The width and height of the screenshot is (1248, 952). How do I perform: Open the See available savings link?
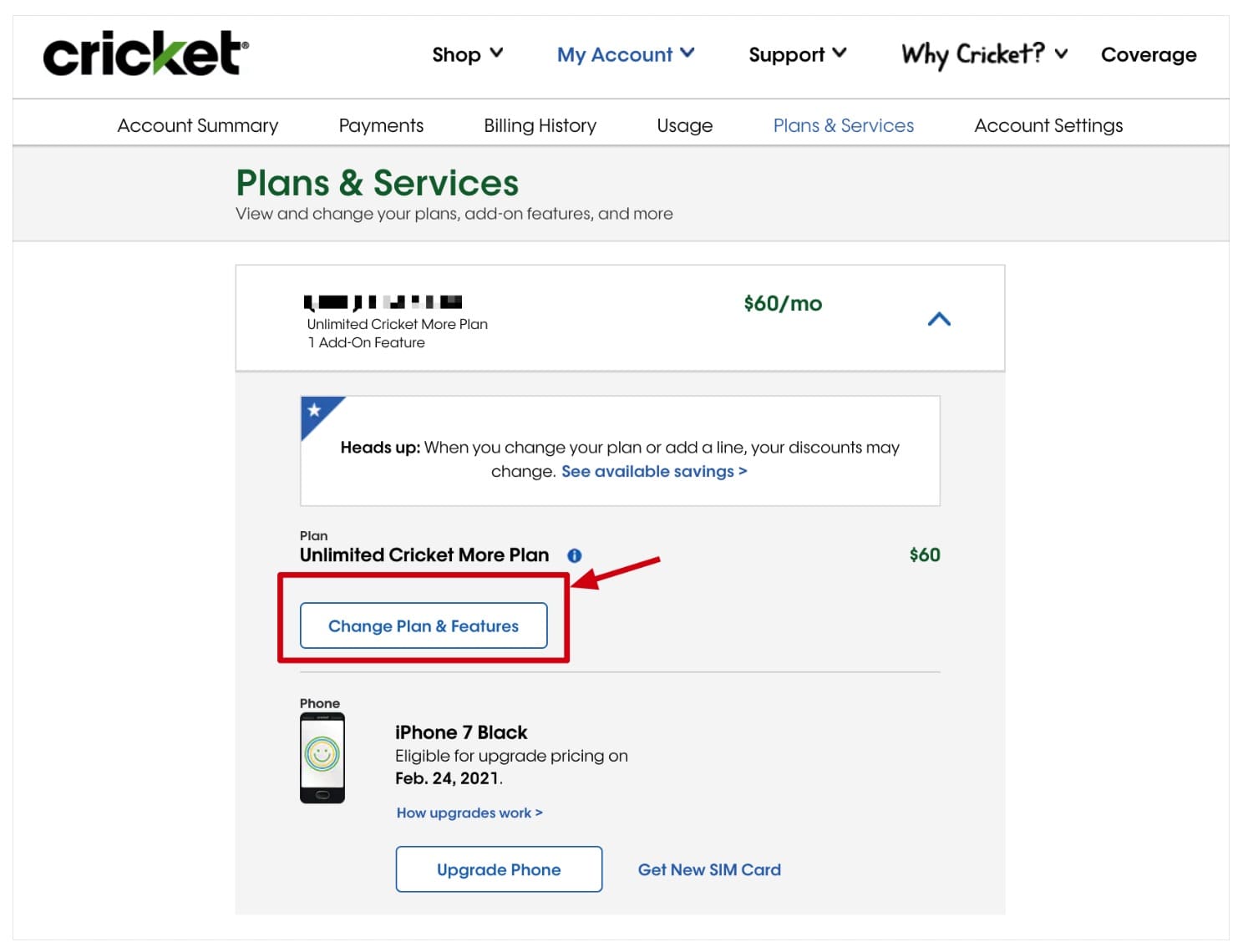tap(653, 471)
